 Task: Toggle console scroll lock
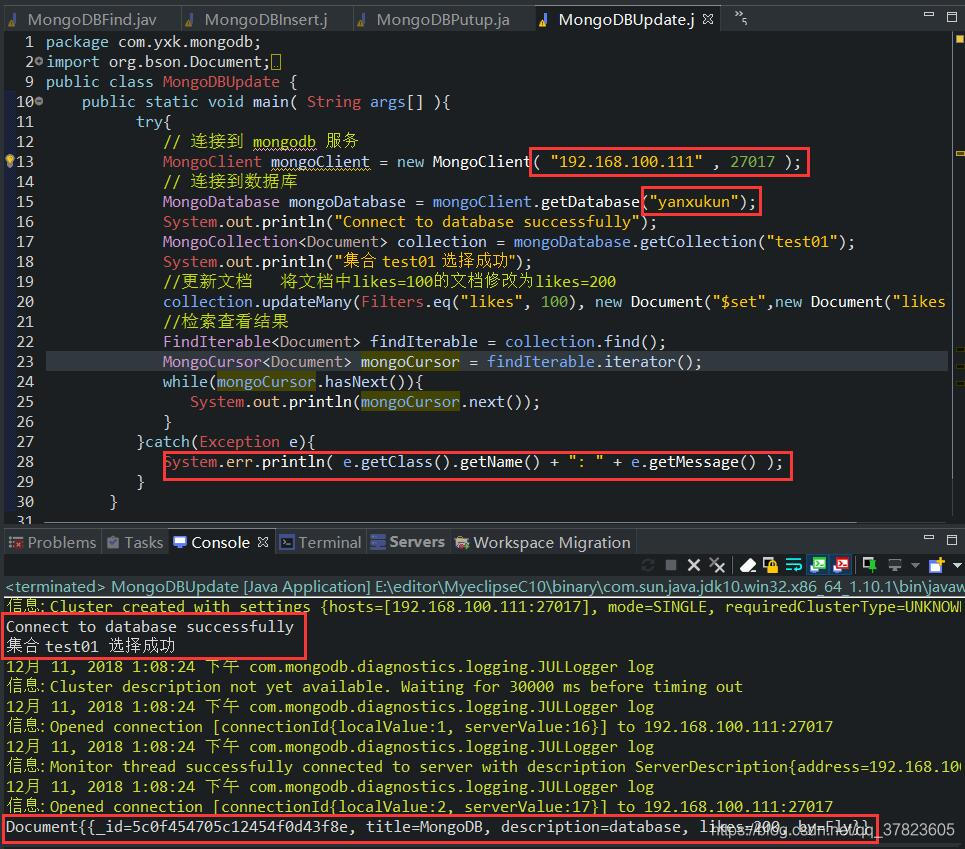[x=771, y=565]
